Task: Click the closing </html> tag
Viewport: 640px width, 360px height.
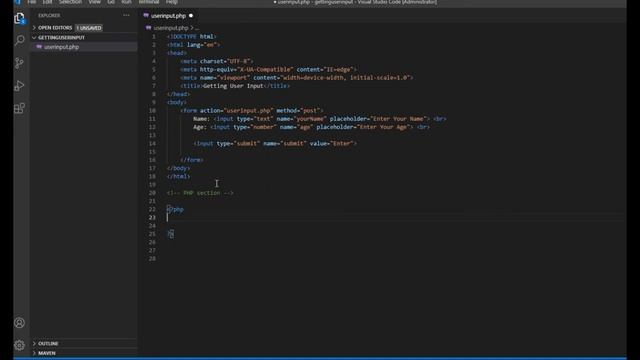Action: tap(178, 176)
